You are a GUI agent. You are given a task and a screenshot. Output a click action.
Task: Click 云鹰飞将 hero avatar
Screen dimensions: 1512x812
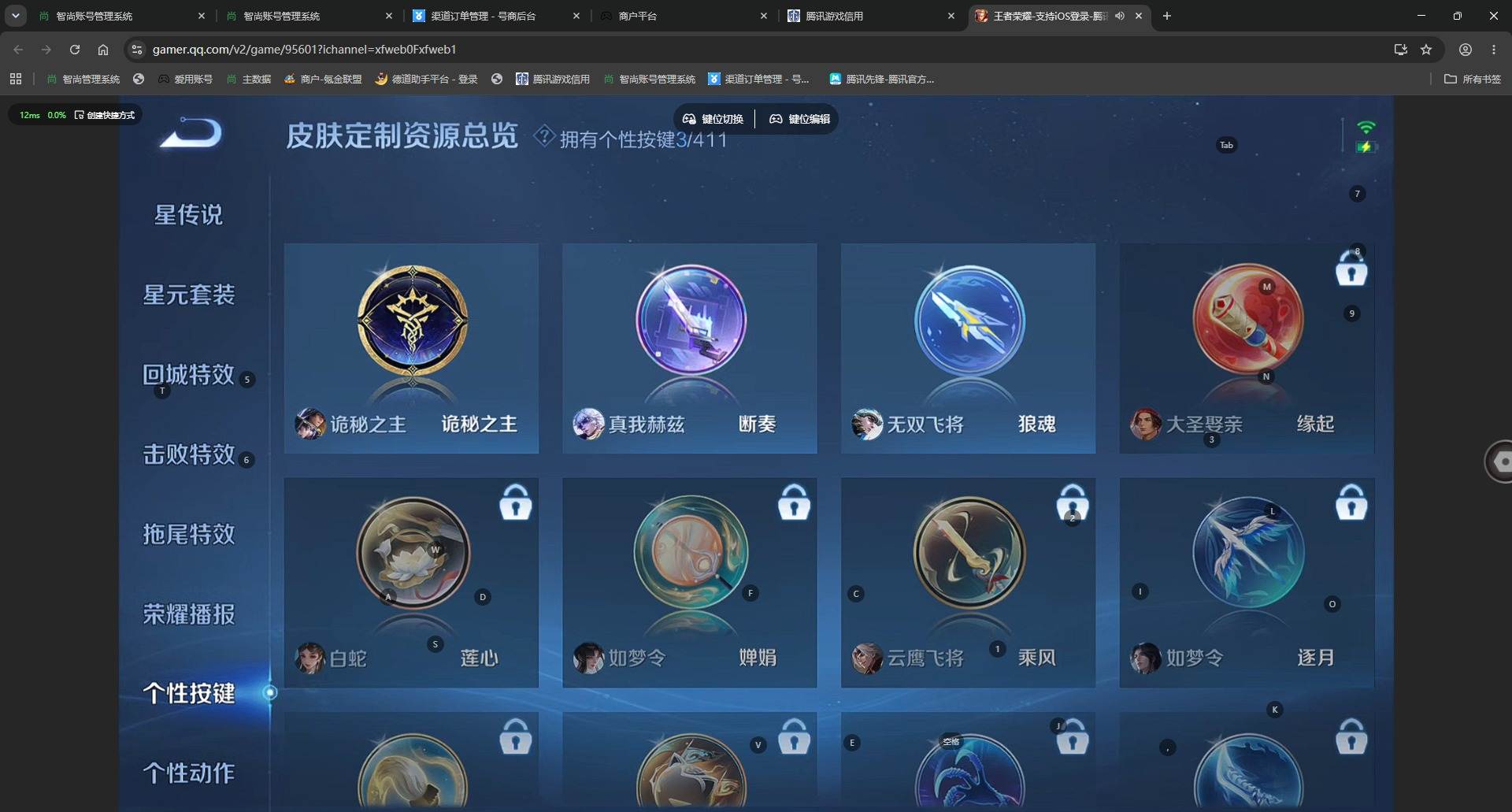tap(867, 658)
